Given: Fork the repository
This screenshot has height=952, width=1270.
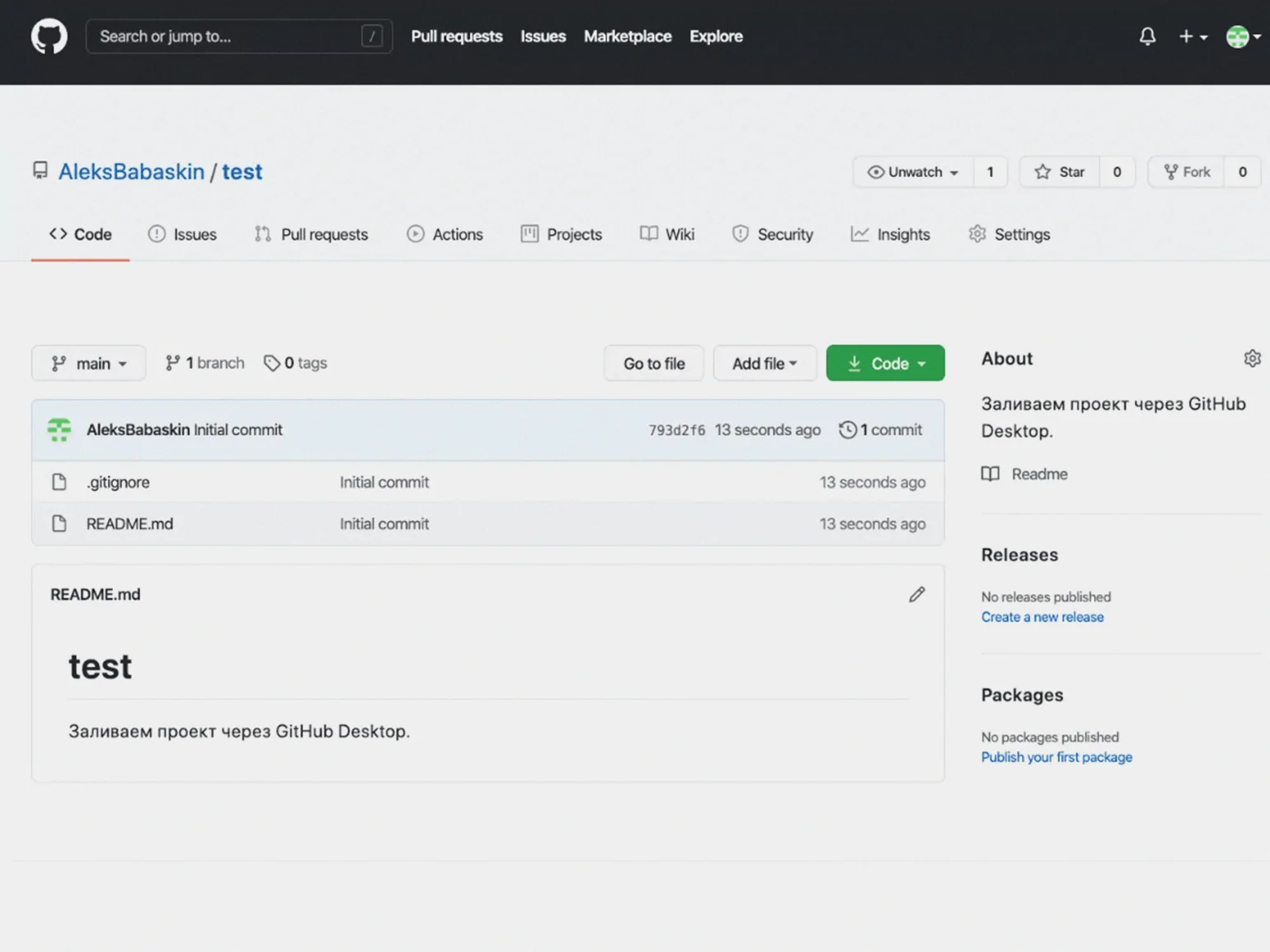Looking at the screenshot, I should pyautogui.click(x=1186, y=171).
